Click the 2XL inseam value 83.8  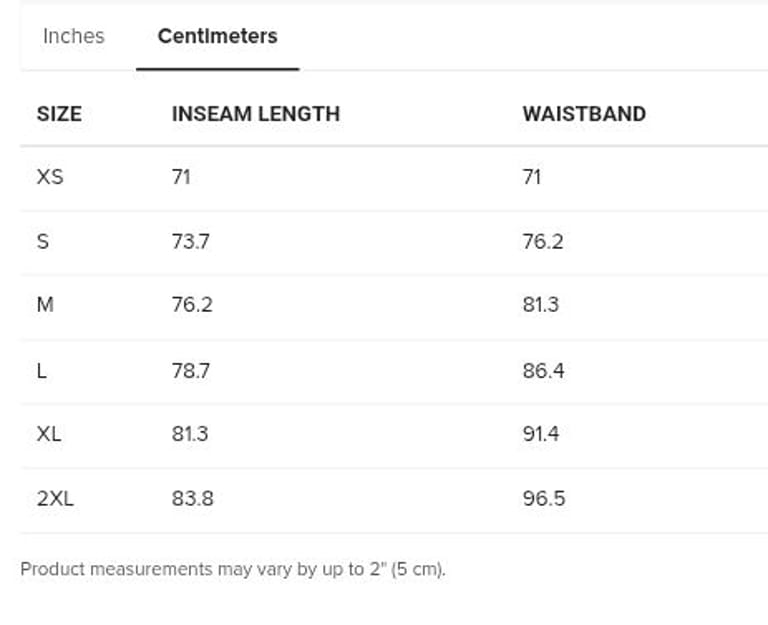coord(192,498)
